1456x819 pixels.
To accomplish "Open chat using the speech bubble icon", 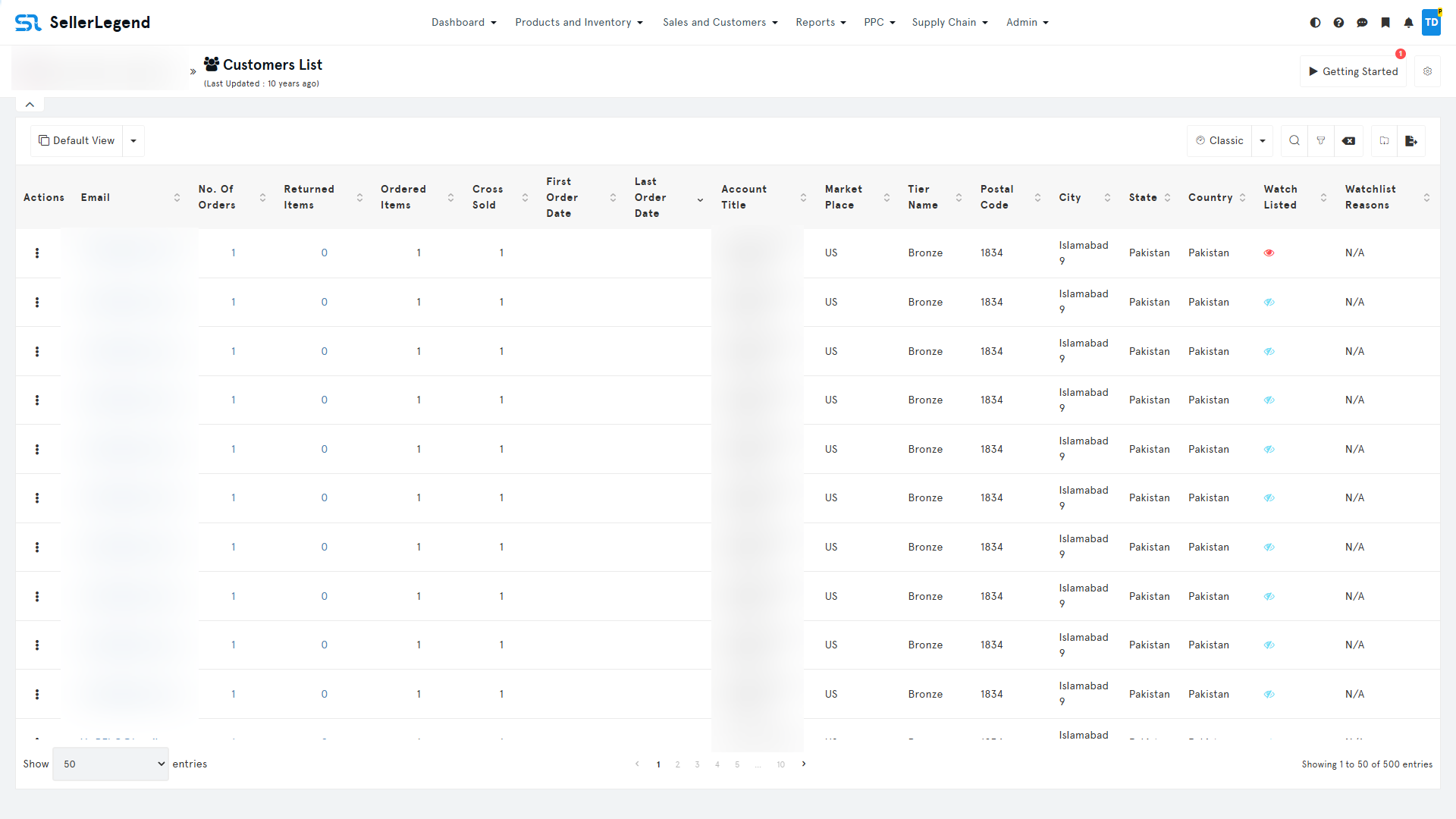I will (1363, 23).
